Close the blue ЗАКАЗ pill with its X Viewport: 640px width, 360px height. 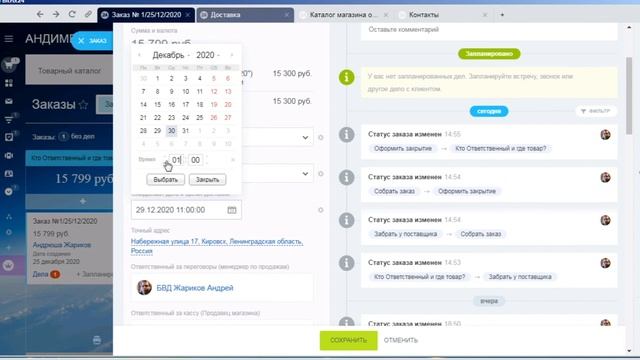pos(81,41)
